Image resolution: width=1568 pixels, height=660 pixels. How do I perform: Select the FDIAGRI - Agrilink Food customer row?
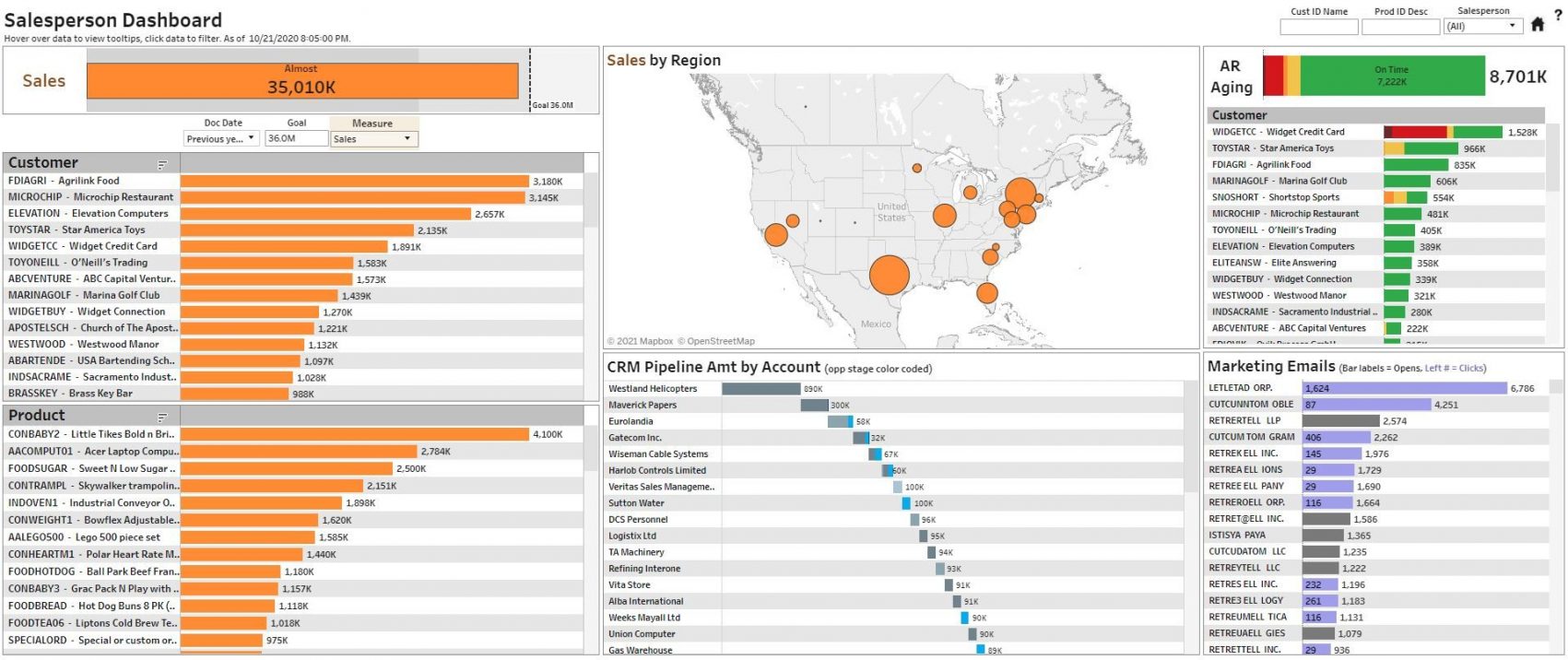pyautogui.click(x=293, y=182)
